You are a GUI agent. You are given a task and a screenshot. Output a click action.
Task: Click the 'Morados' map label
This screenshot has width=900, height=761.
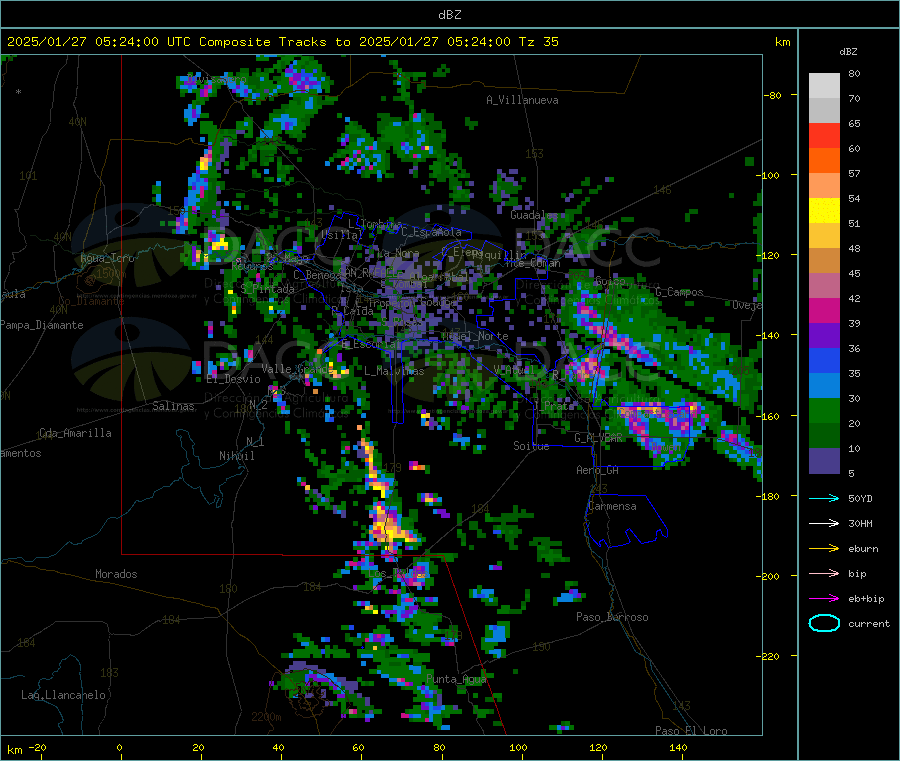(x=116, y=574)
